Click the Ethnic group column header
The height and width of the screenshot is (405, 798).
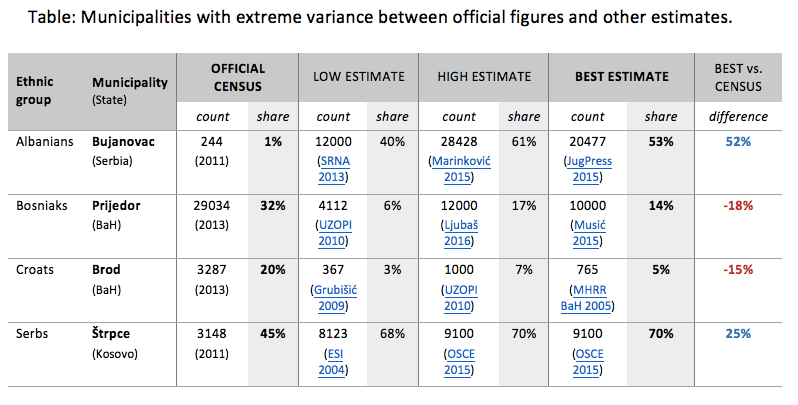click(35, 91)
